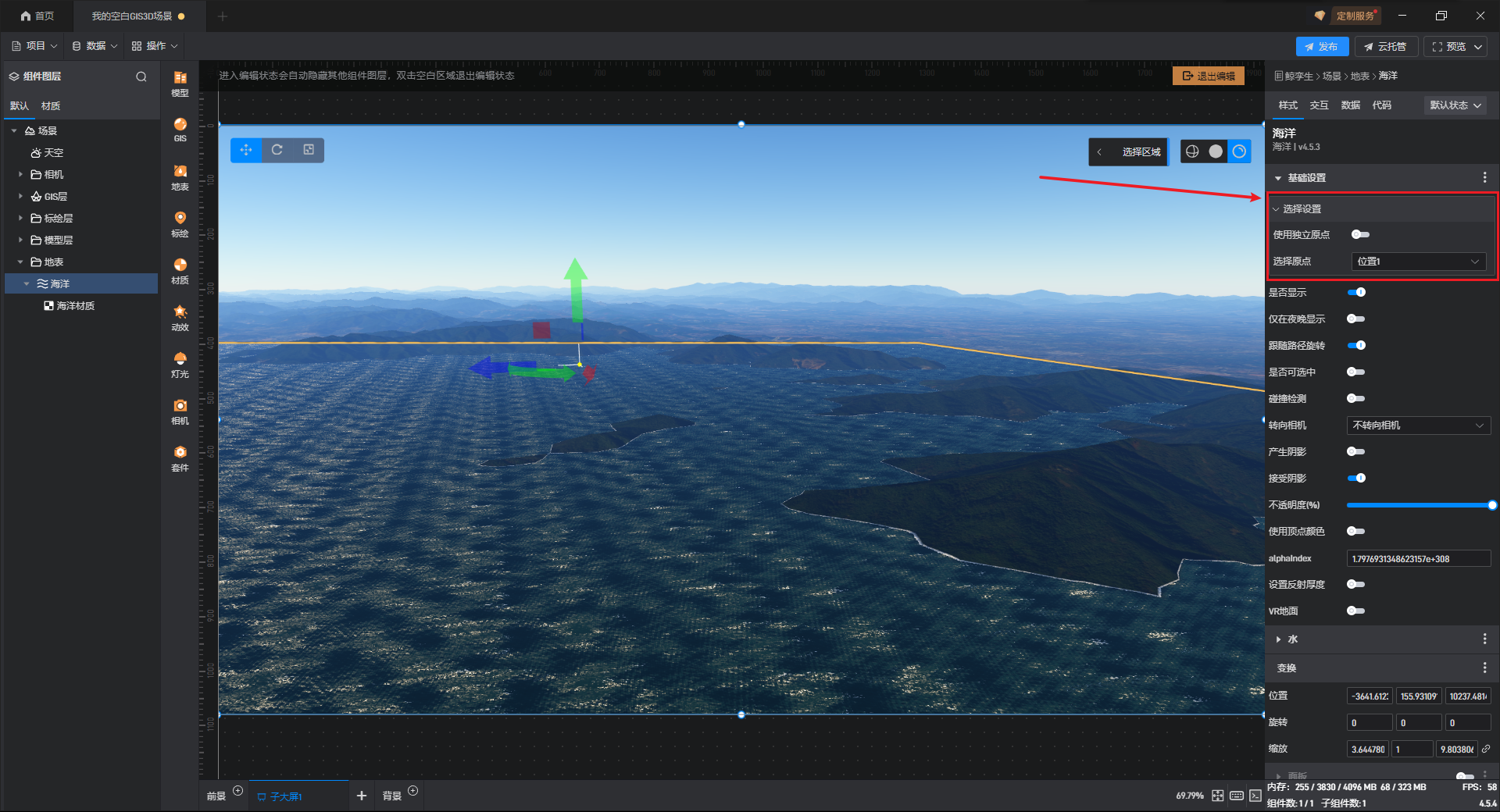Open the 动效 component category
Screen dimensions: 1500x812
pyautogui.click(x=180, y=318)
